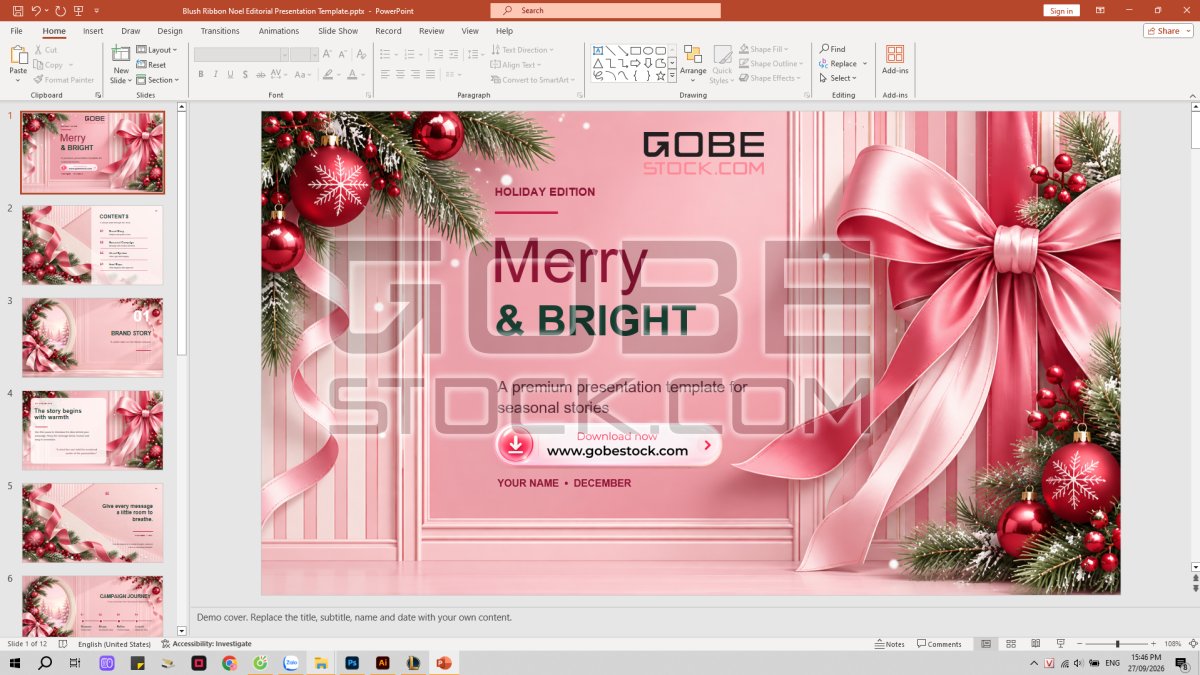
Task: Click the Reset slide button
Action: coord(151,65)
